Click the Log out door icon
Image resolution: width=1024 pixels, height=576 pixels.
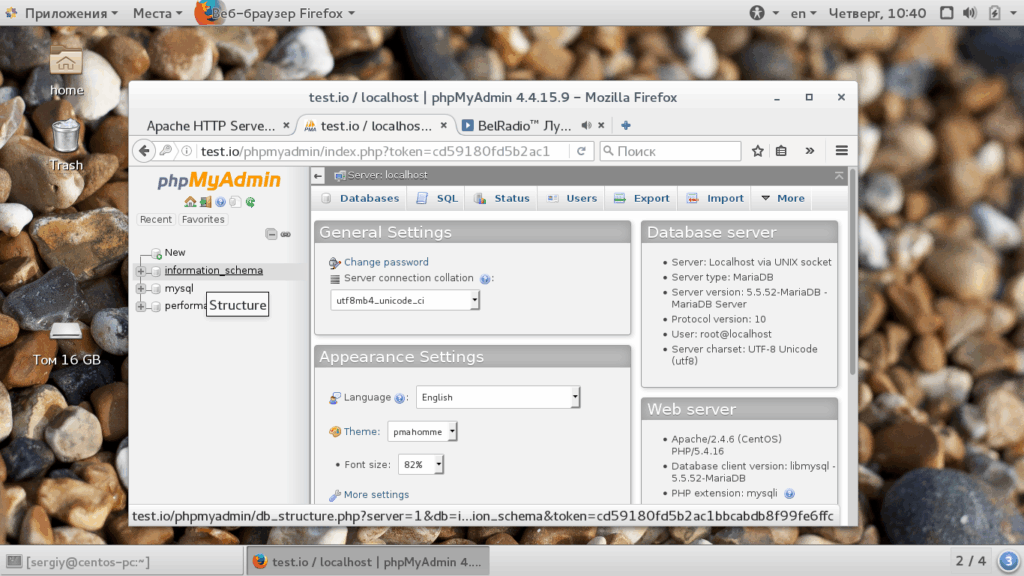206,202
